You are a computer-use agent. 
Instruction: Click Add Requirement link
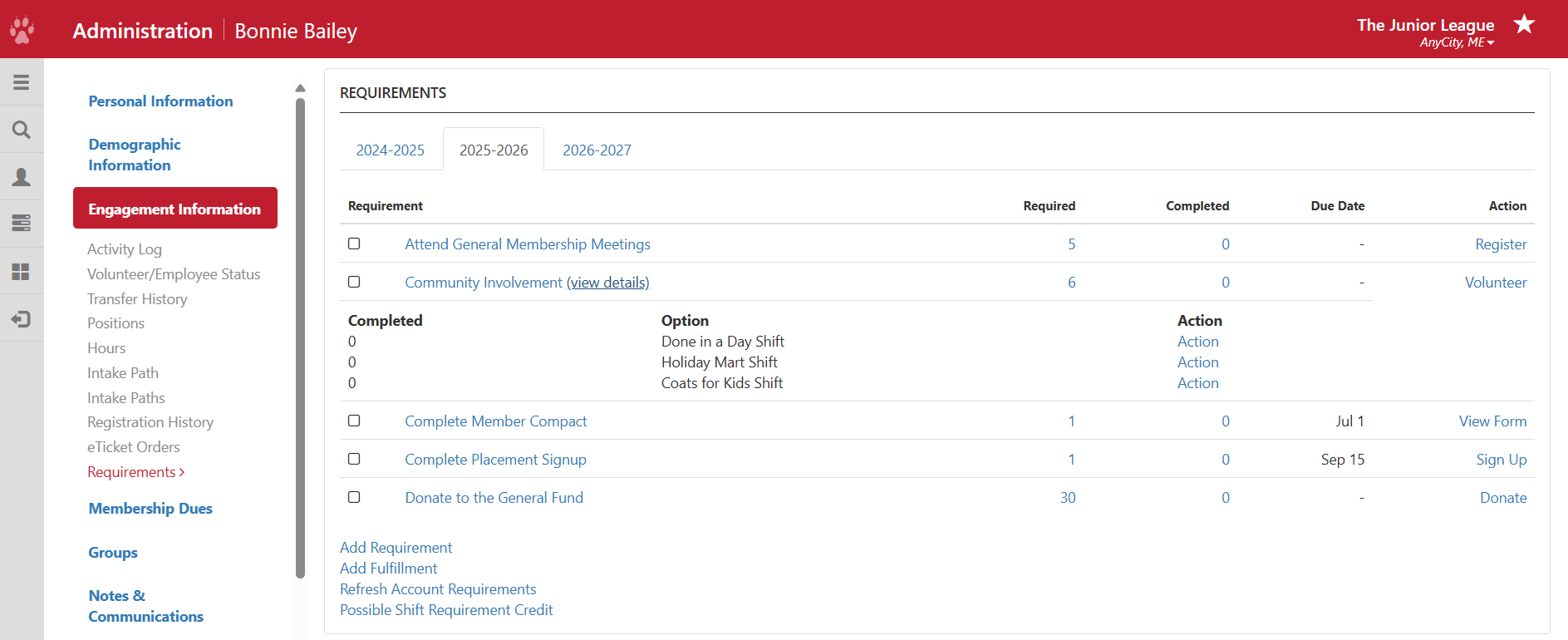[x=396, y=548]
